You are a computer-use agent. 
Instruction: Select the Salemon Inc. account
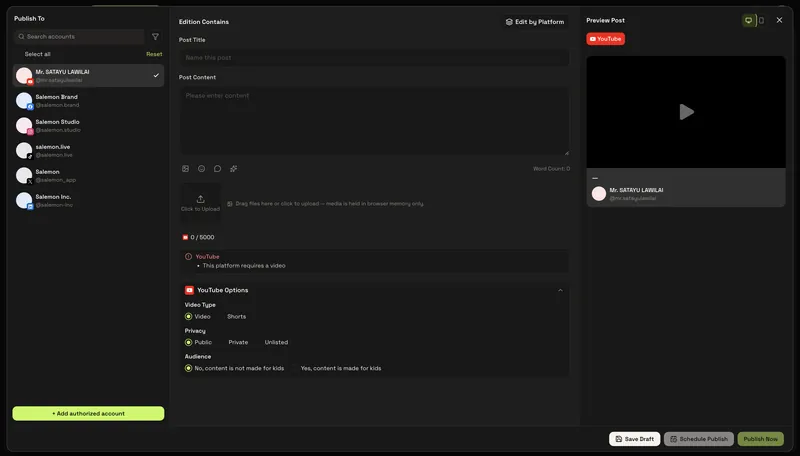tap(88, 200)
